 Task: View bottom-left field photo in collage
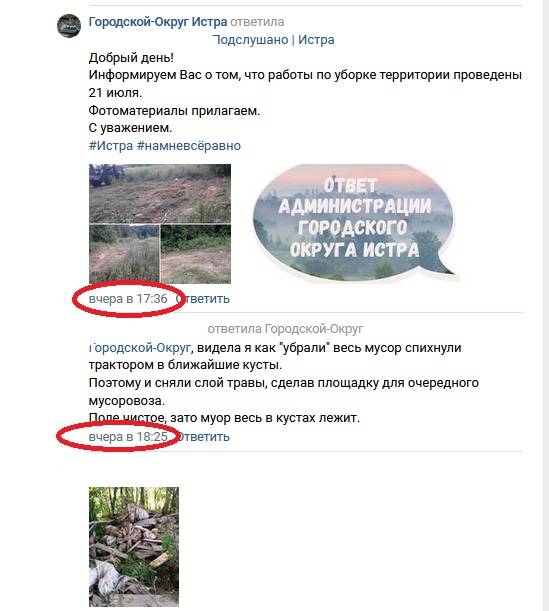[x=124, y=254]
